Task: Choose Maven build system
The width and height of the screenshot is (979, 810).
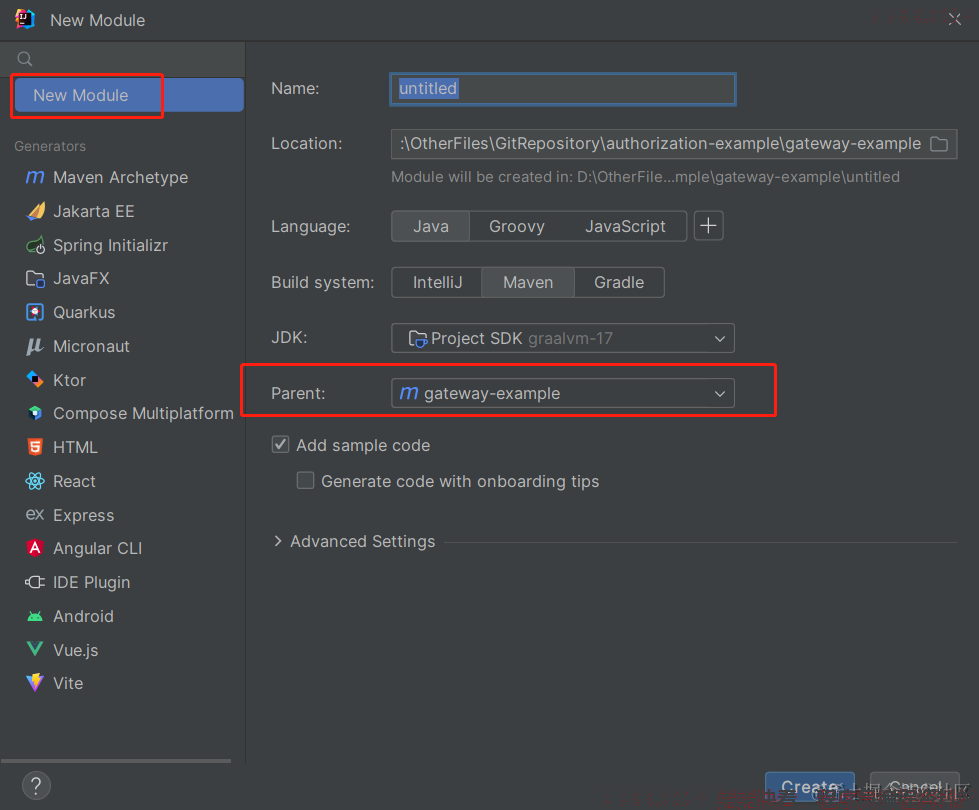Action: (528, 282)
